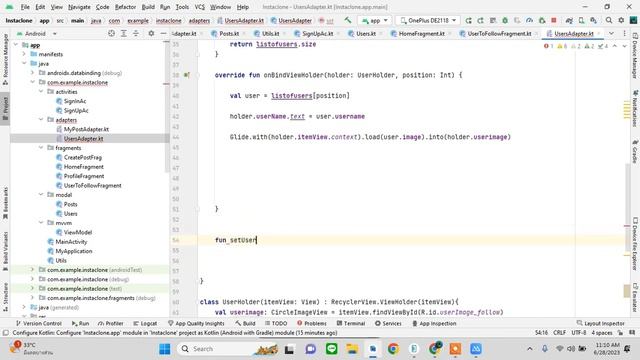Click the red error count indicator in editor

(x=548, y=46)
